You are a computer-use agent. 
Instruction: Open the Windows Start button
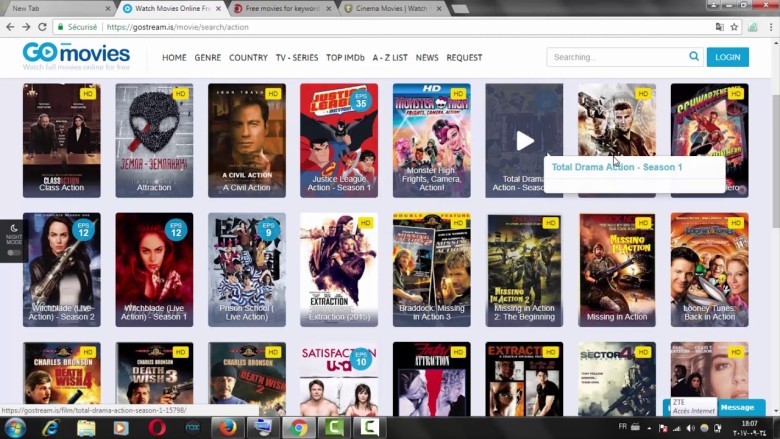15,428
